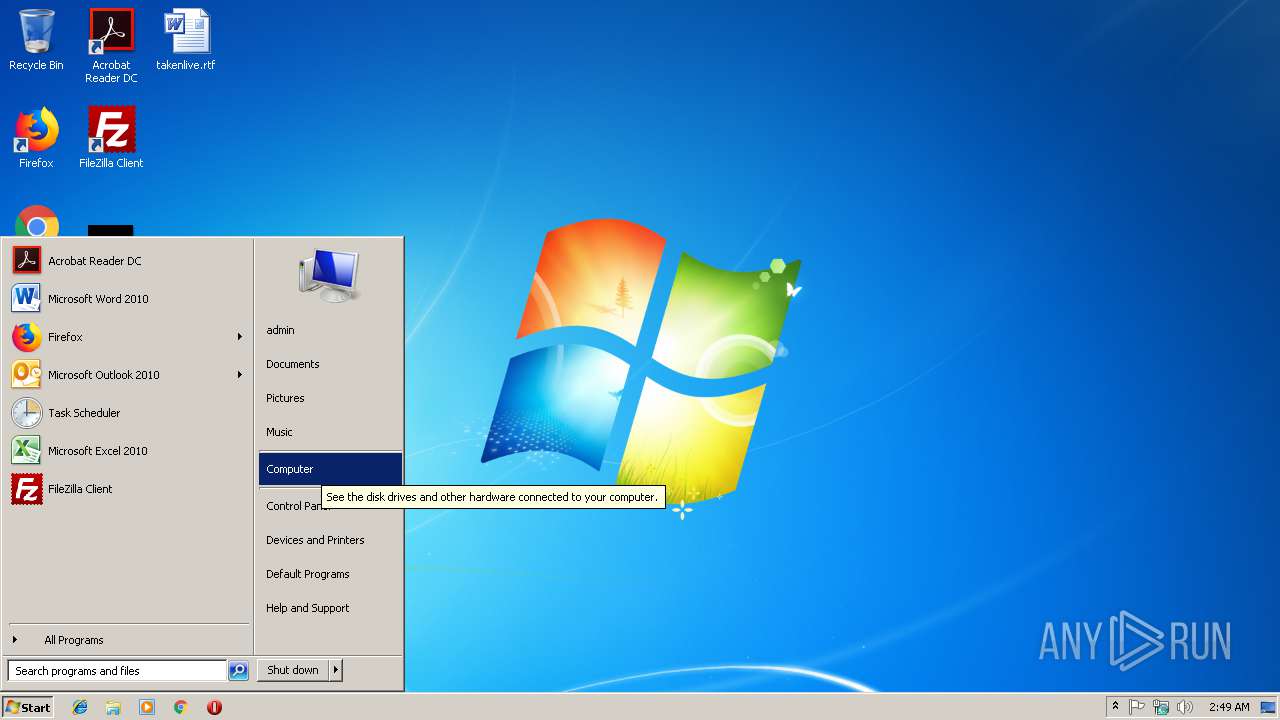Open Pictures from Start menu

pyautogui.click(x=285, y=398)
